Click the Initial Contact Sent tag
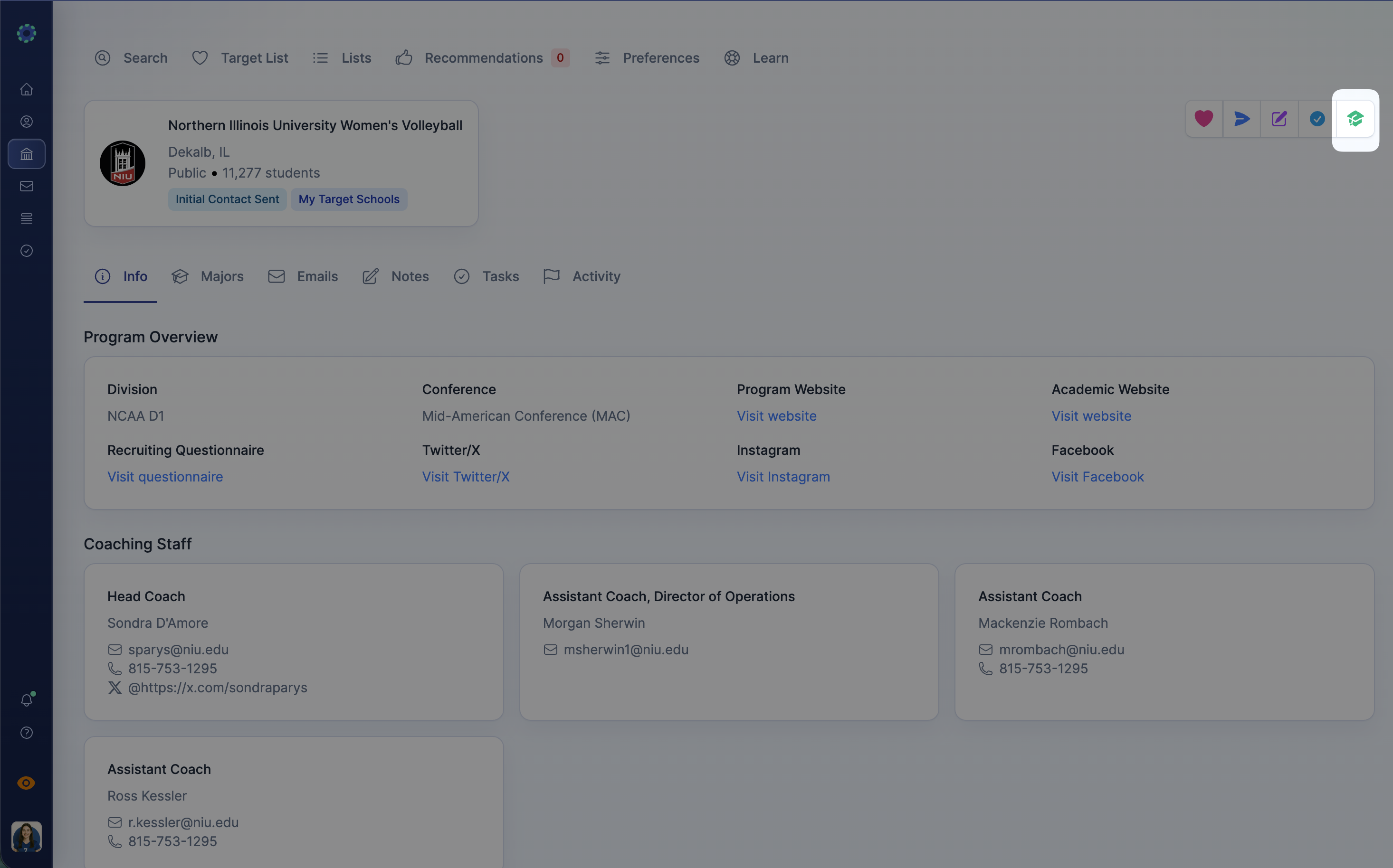The image size is (1393, 868). coord(228,199)
